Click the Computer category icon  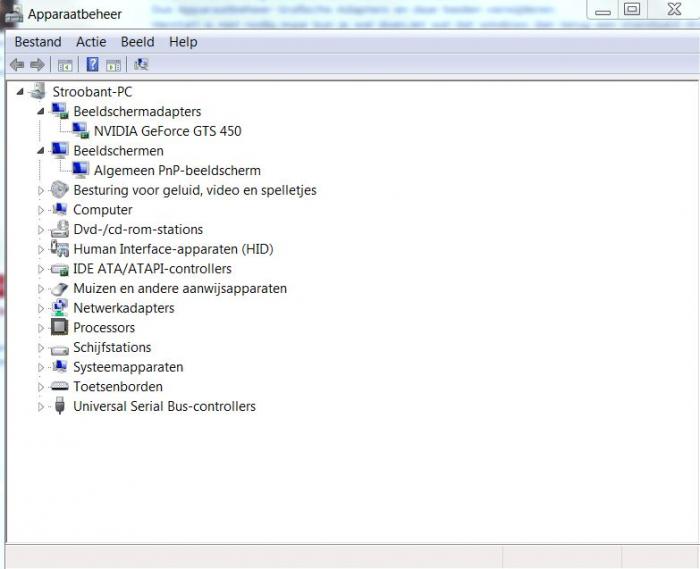pyautogui.click(x=59, y=209)
